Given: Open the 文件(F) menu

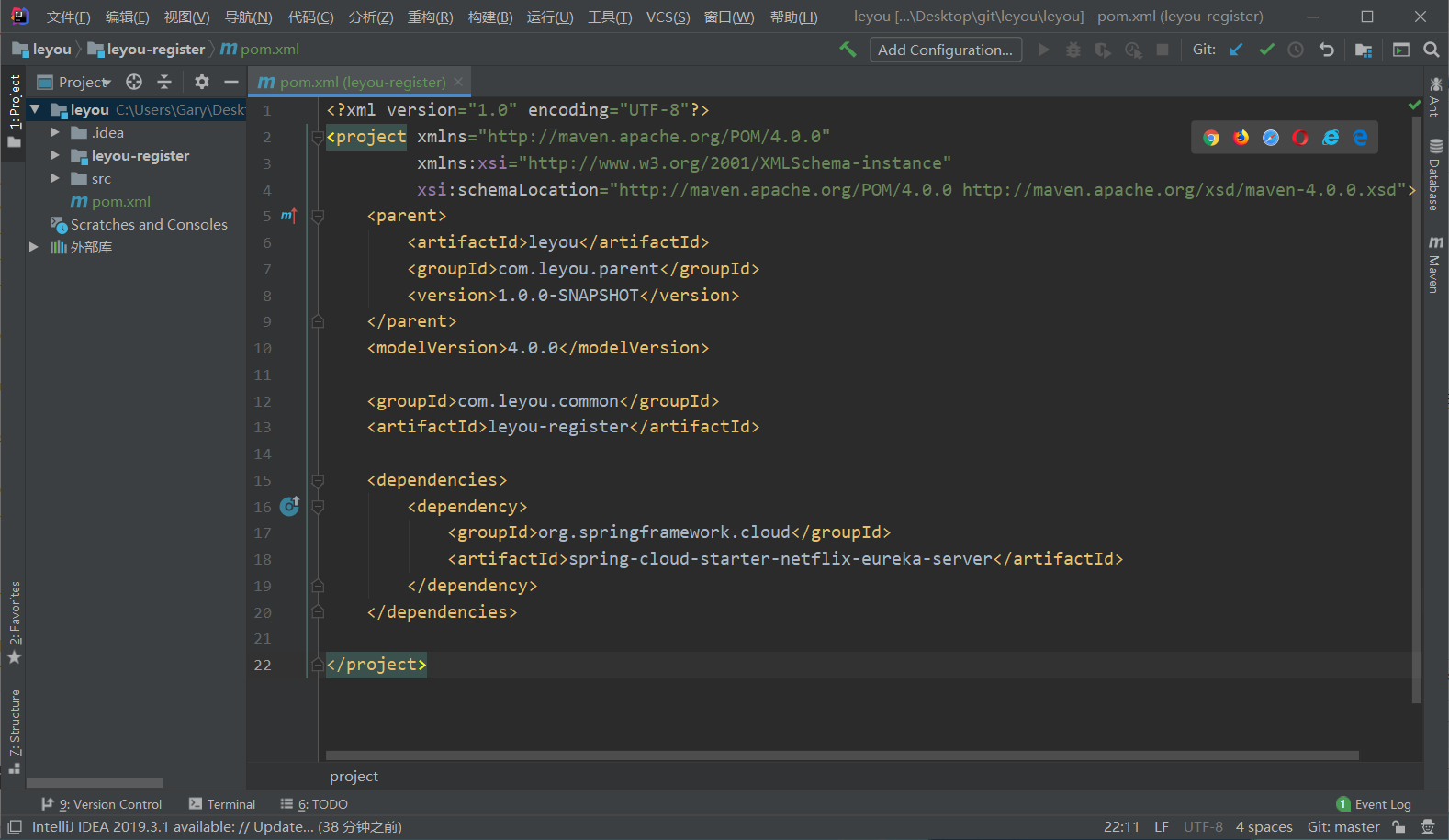Looking at the screenshot, I should (x=68, y=17).
